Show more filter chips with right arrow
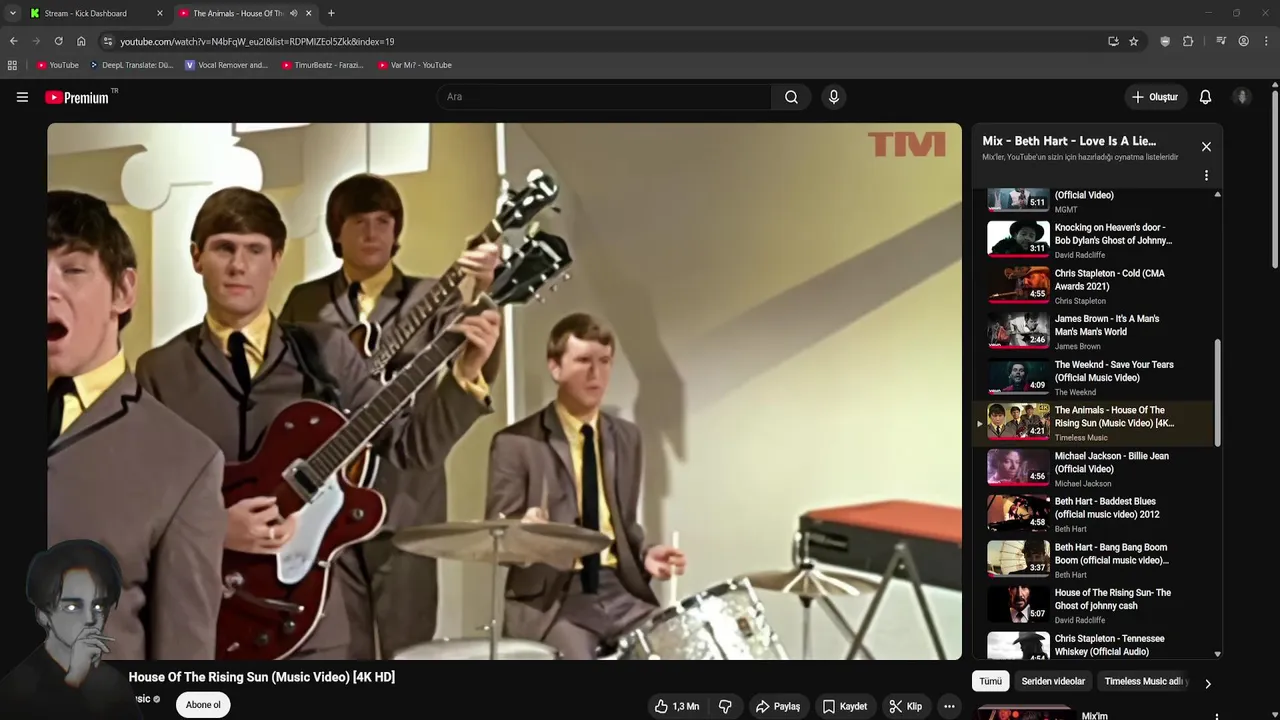1280x720 pixels. (x=1207, y=684)
